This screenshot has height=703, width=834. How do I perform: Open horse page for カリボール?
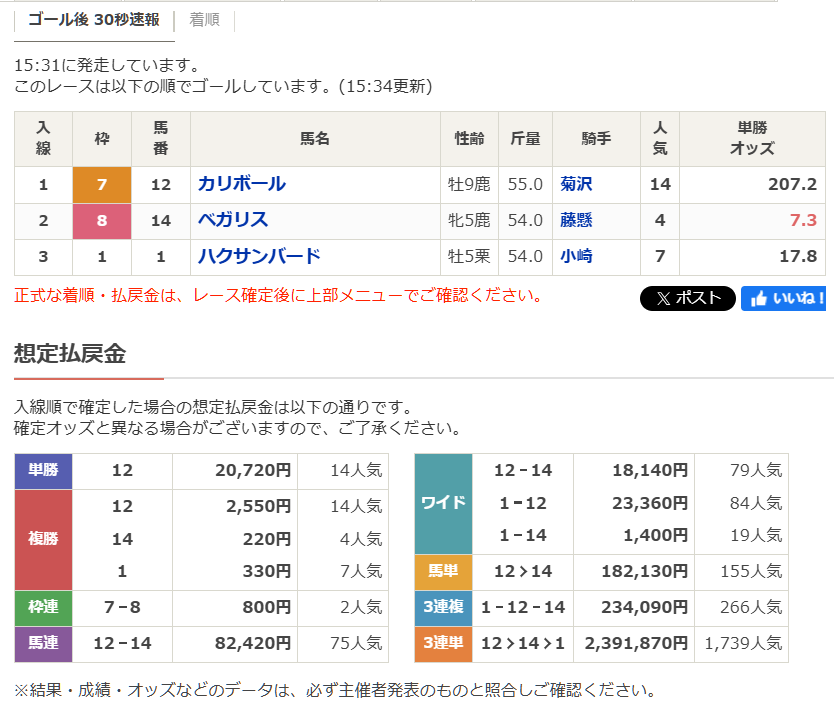pos(242,184)
